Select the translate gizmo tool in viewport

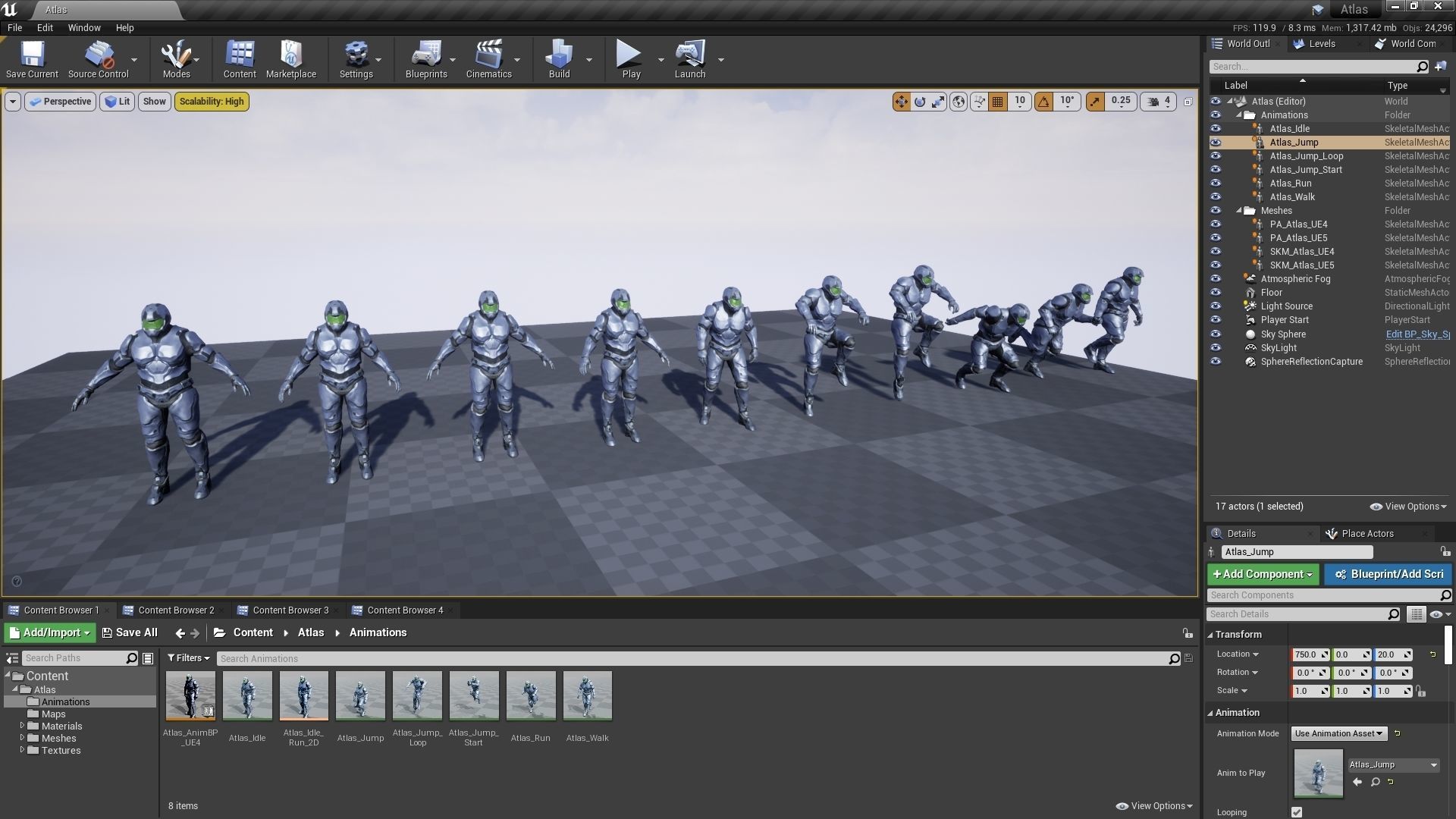point(901,102)
